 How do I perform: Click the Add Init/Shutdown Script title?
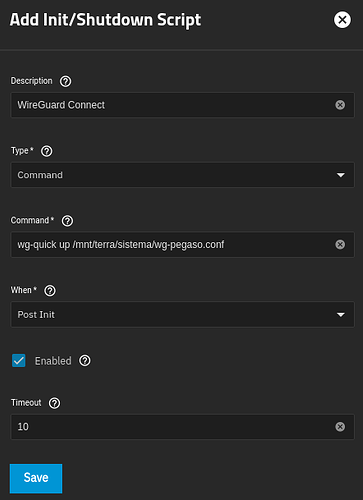point(105,20)
